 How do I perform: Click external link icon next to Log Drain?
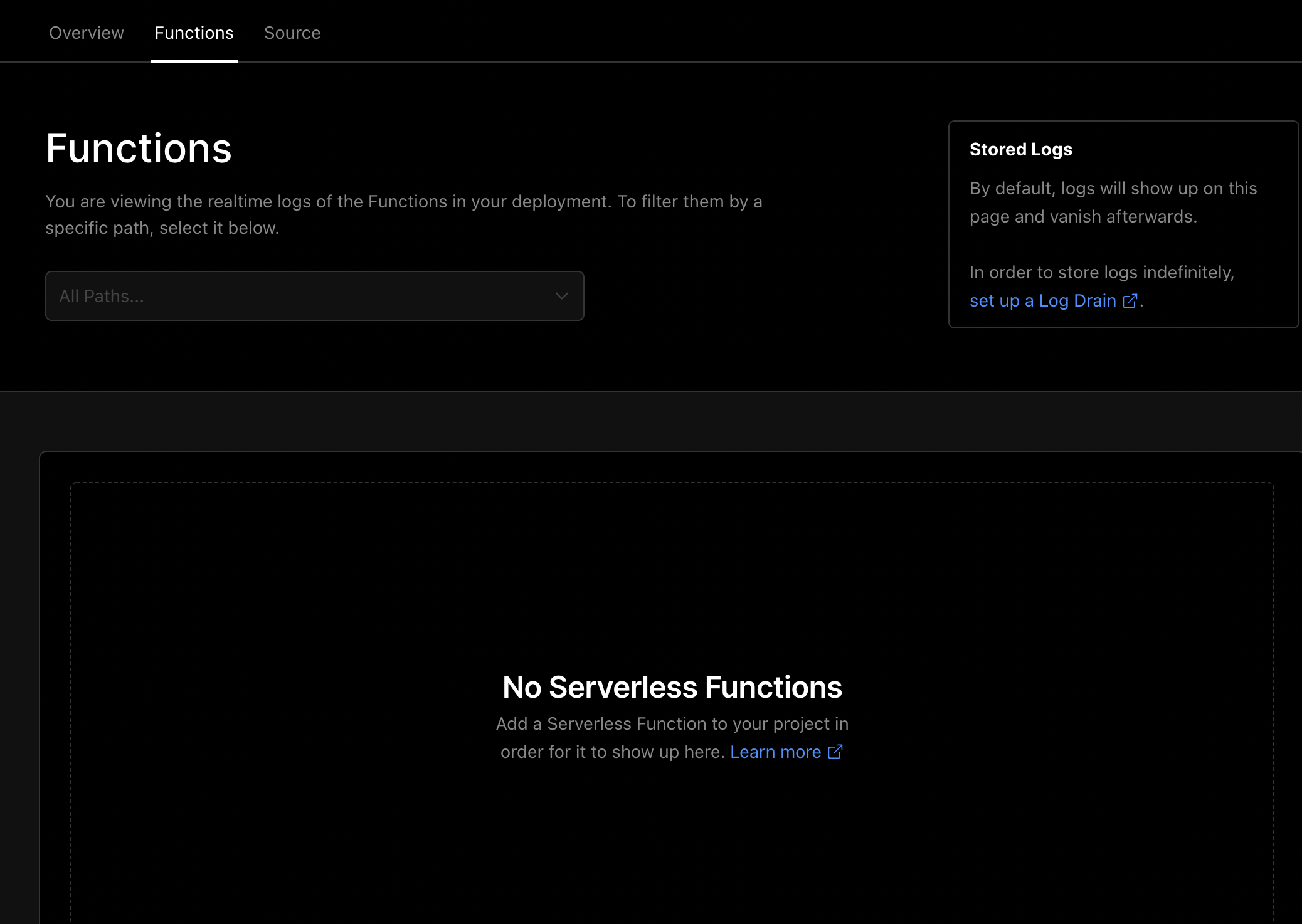(1130, 302)
